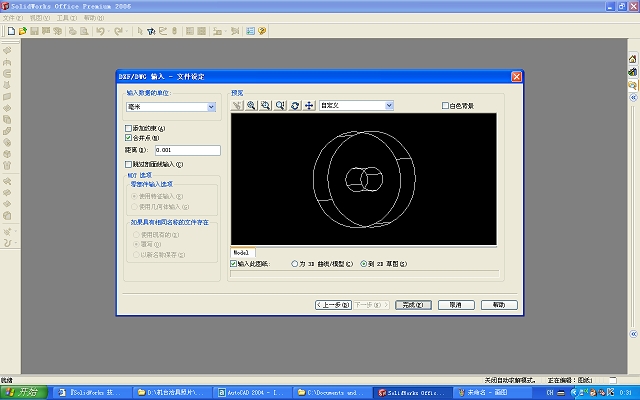The image size is (640, 400).
Task: Click the CH language indicator in tray
Action: click(x=550, y=393)
